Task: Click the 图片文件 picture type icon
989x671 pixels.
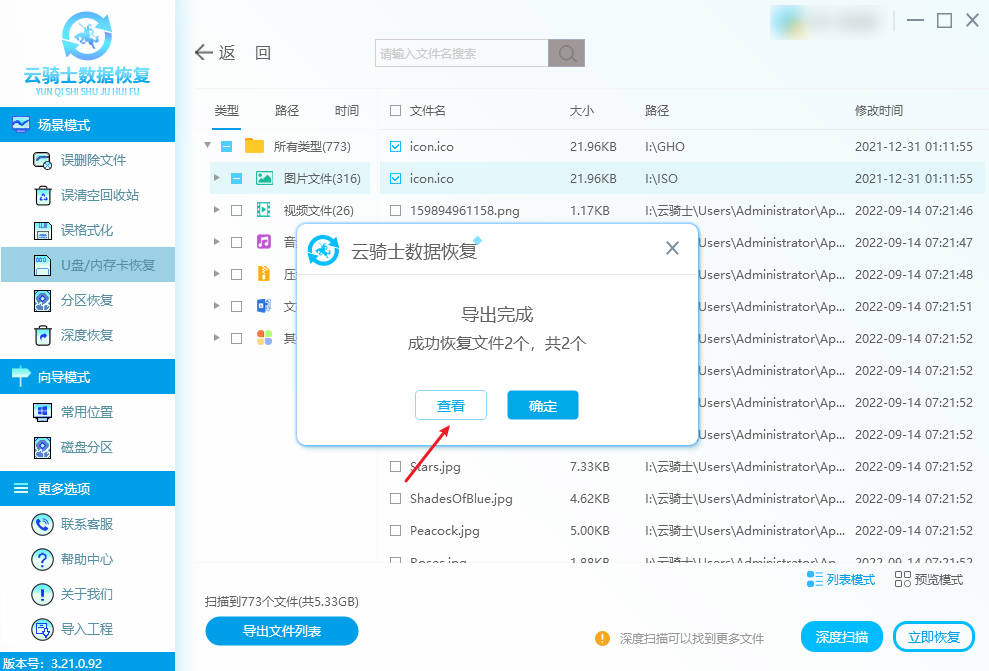Action: (x=264, y=178)
